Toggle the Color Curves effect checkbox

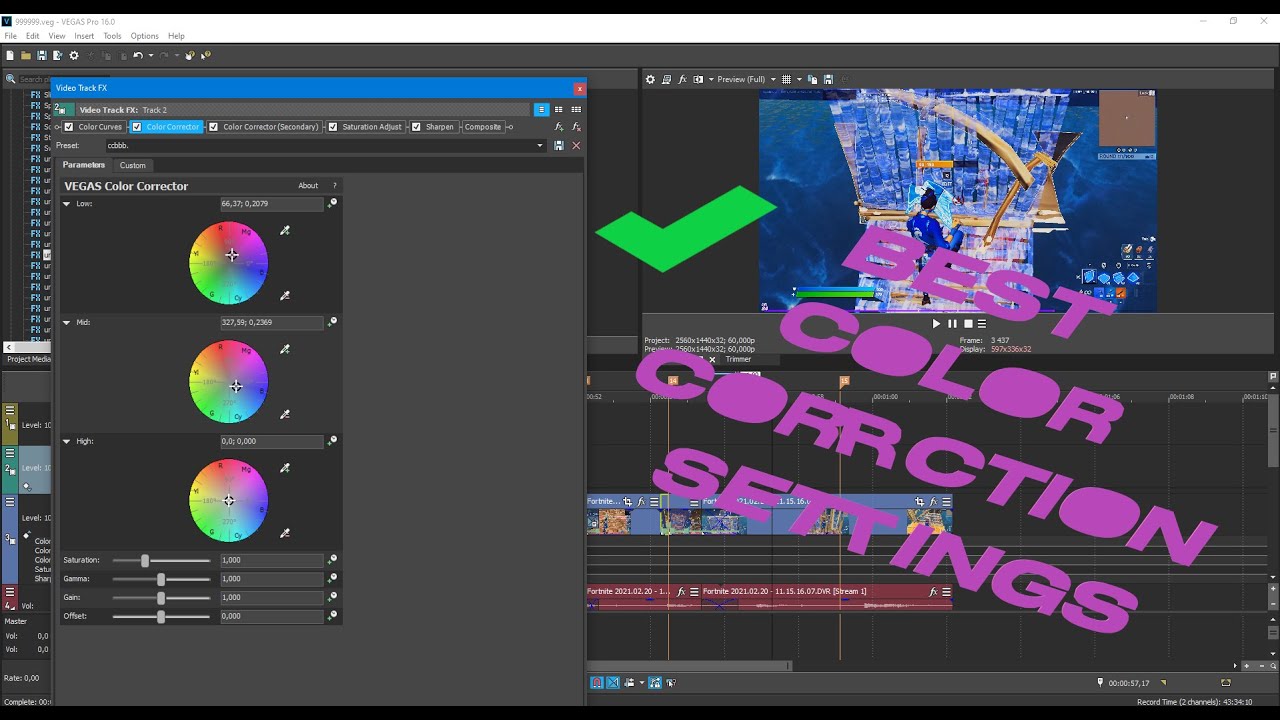click(69, 127)
